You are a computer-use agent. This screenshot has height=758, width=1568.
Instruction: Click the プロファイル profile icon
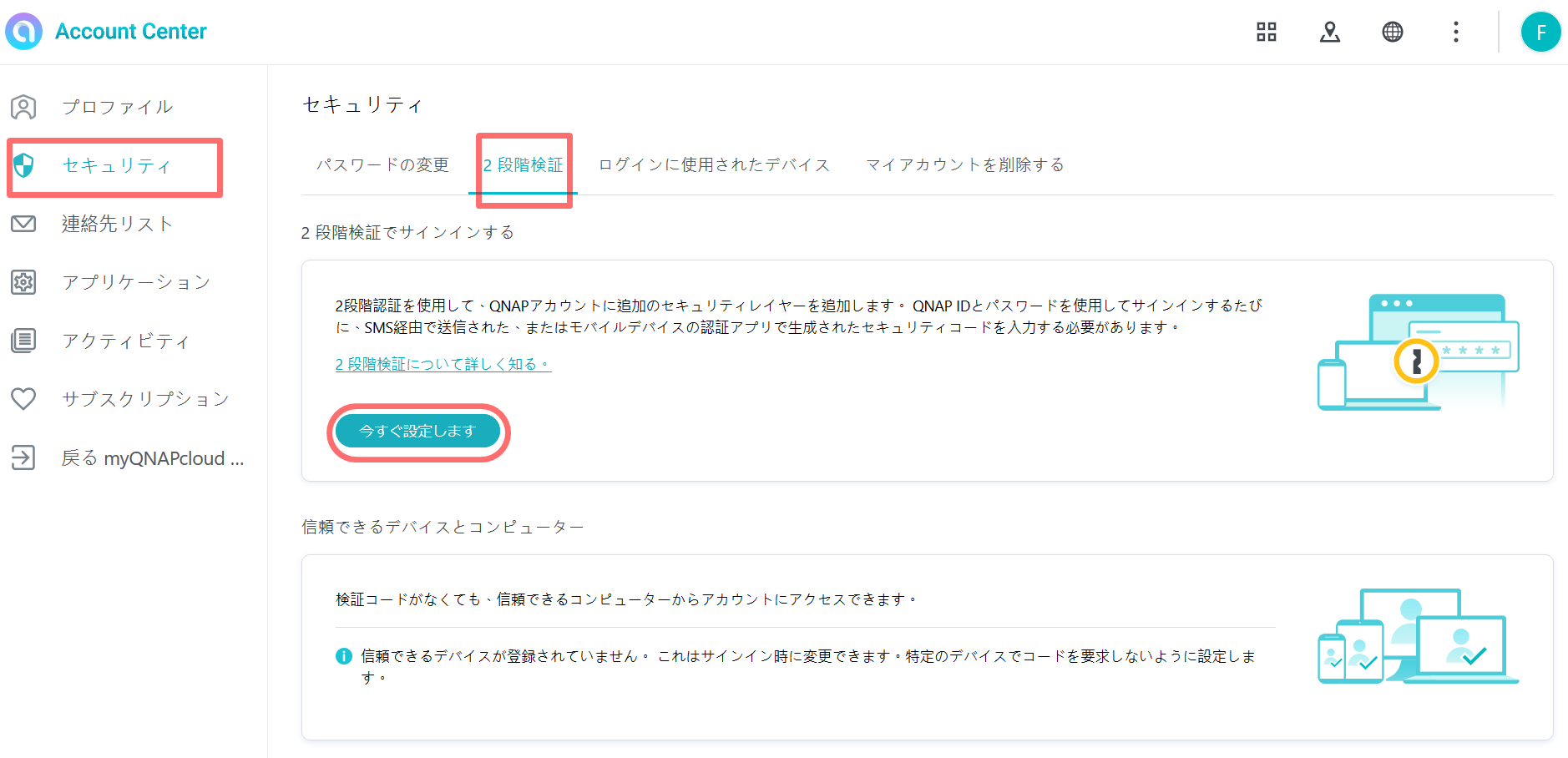click(23, 107)
